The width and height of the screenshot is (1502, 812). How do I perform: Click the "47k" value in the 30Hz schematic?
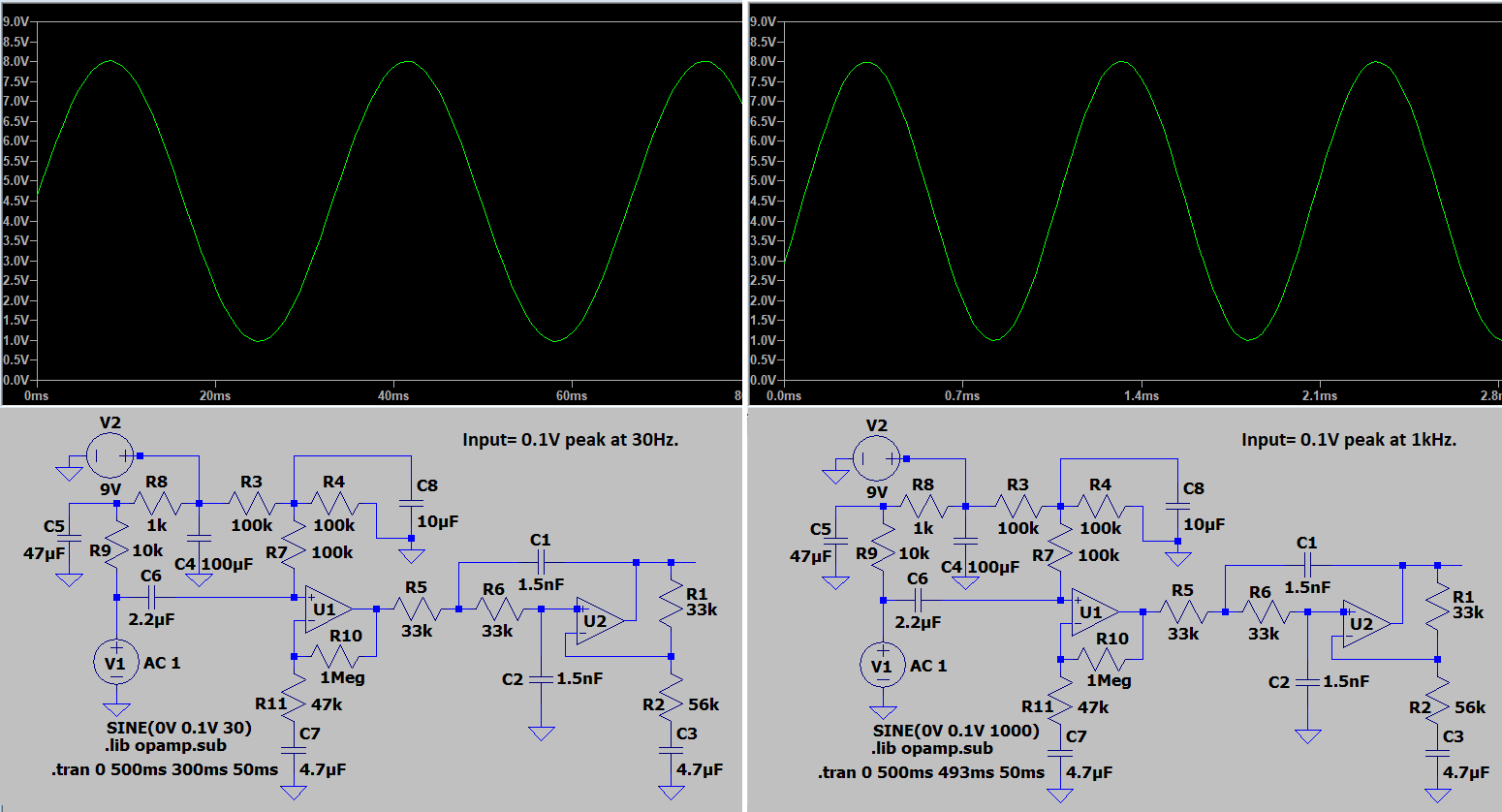click(327, 704)
